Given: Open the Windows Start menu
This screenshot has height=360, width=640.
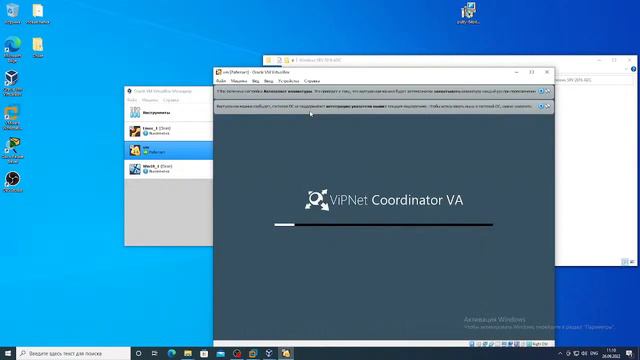Looking at the screenshot, I should click(8, 353).
